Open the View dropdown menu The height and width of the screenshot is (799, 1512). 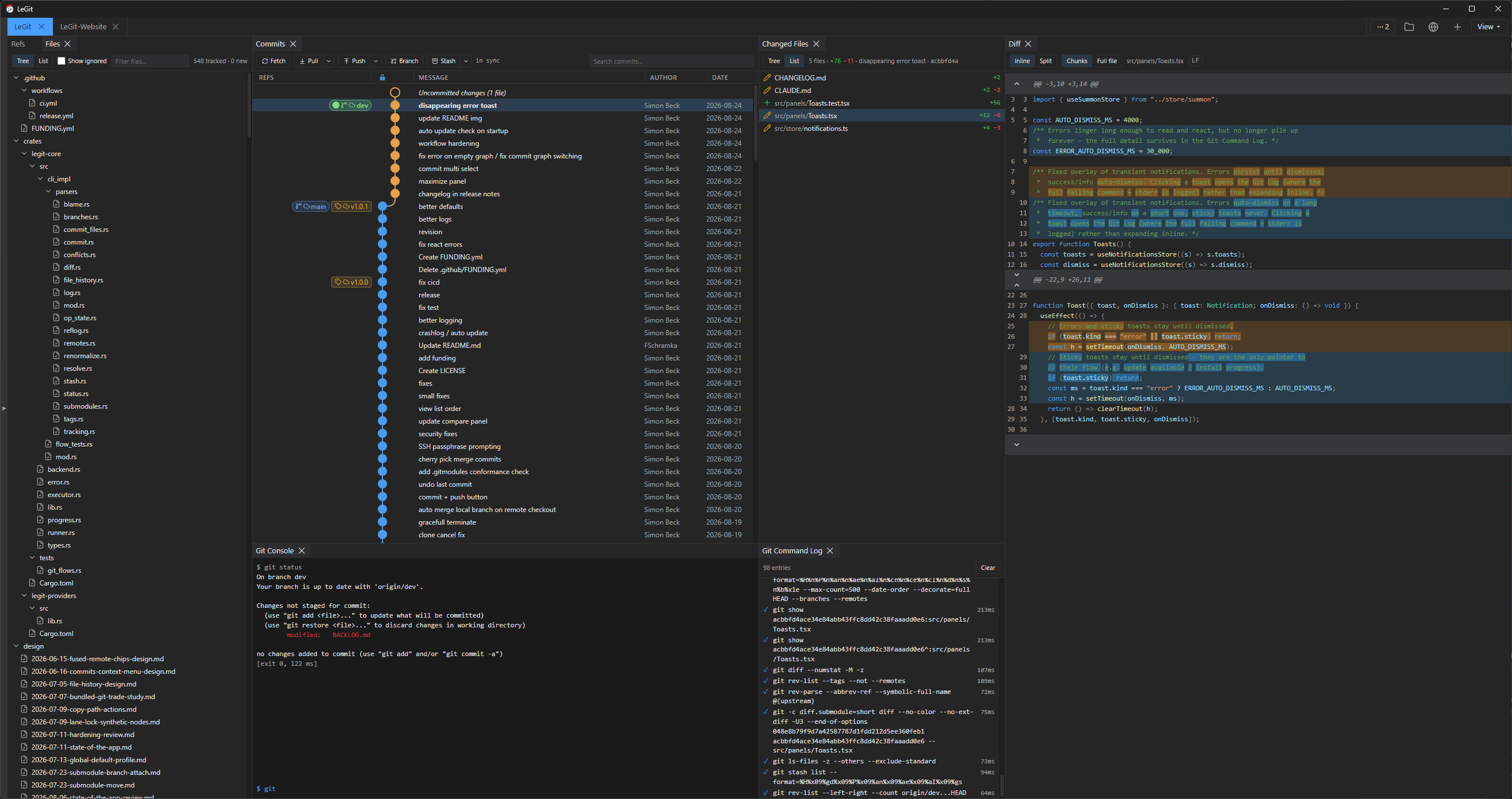click(x=1488, y=27)
